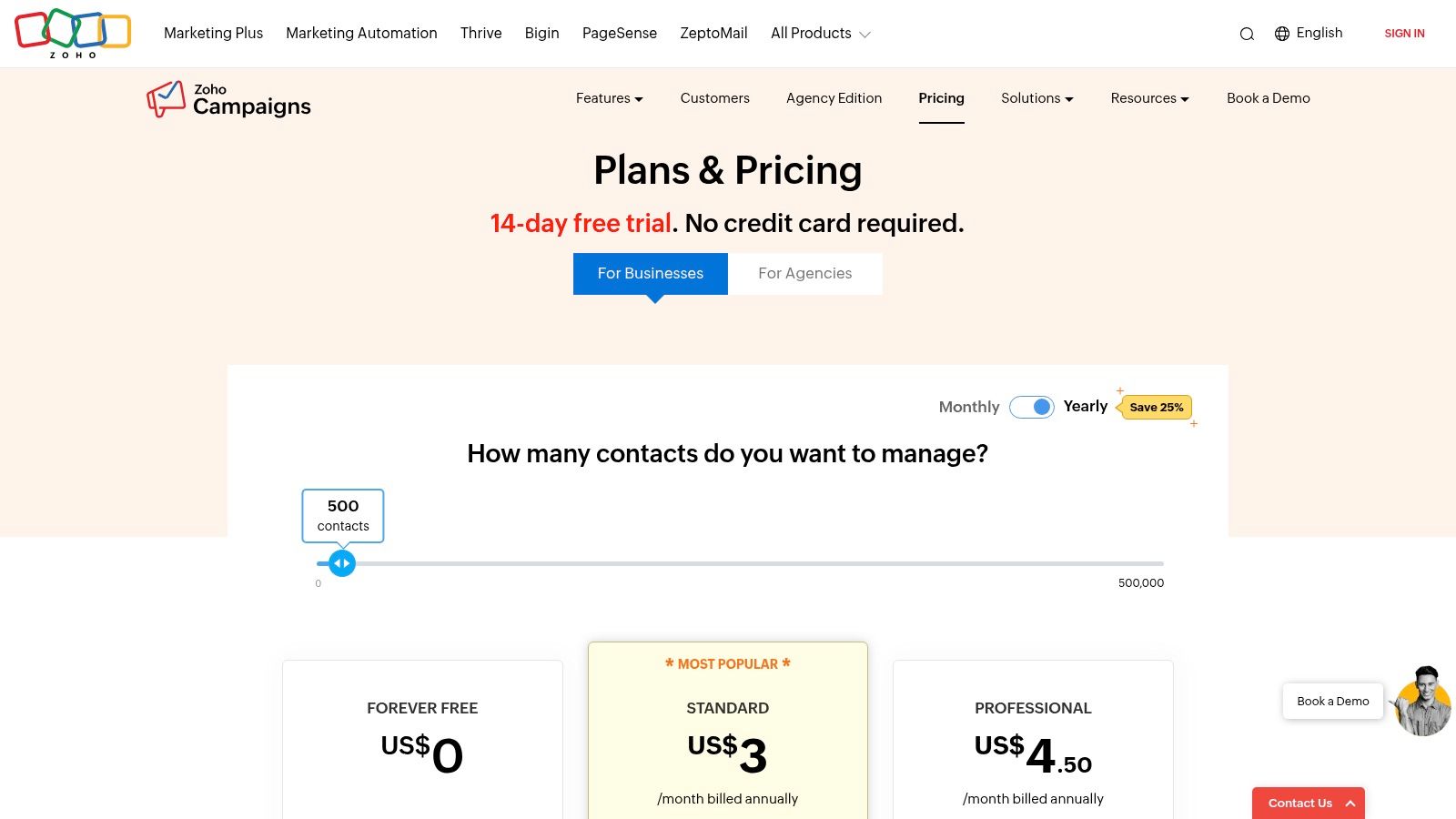Expand the Resources dropdown
The height and width of the screenshot is (819, 1456).
(x=1148, y=98)
